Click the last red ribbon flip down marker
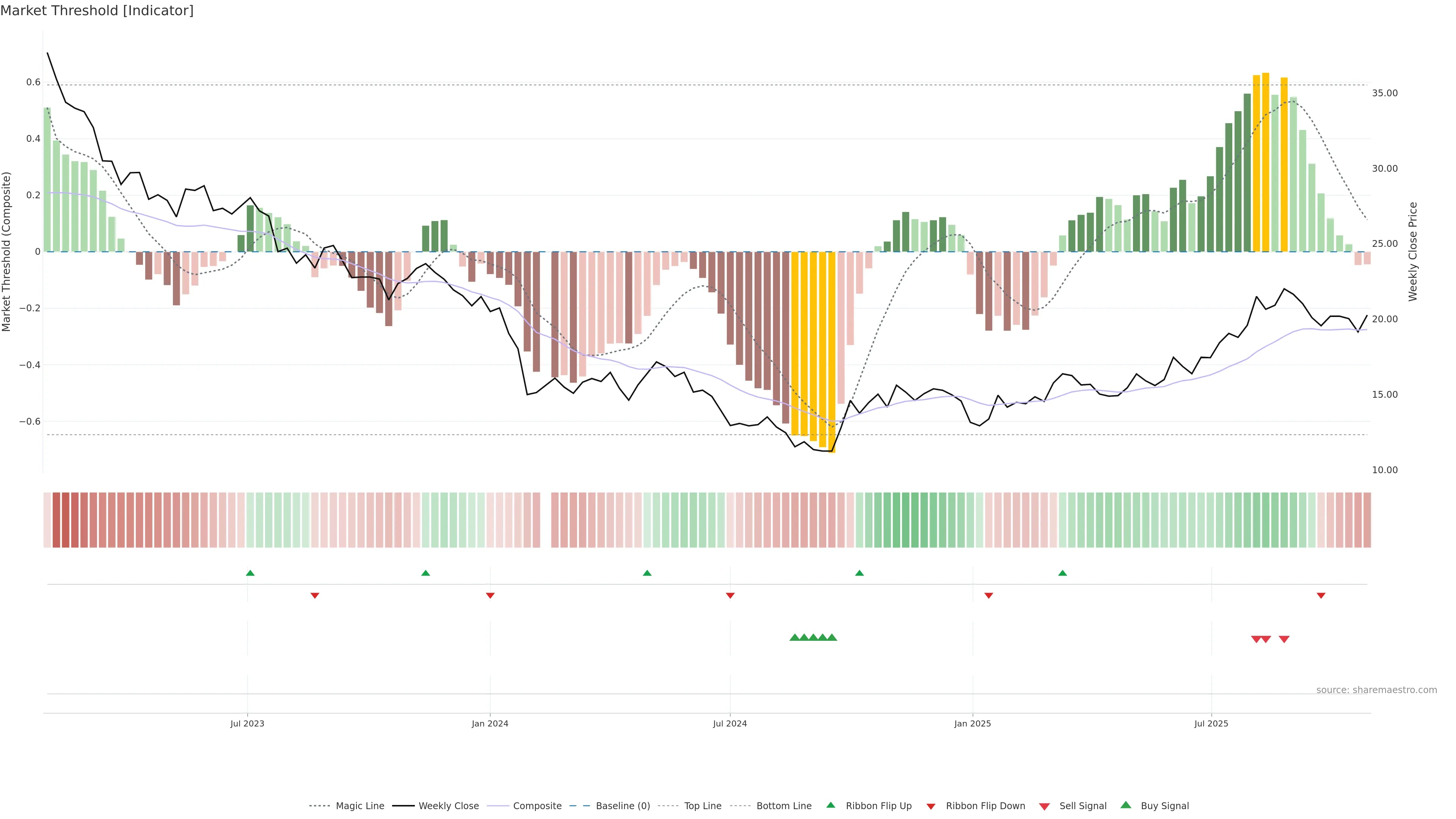 pyautogui.click(x=1321, y=596)
